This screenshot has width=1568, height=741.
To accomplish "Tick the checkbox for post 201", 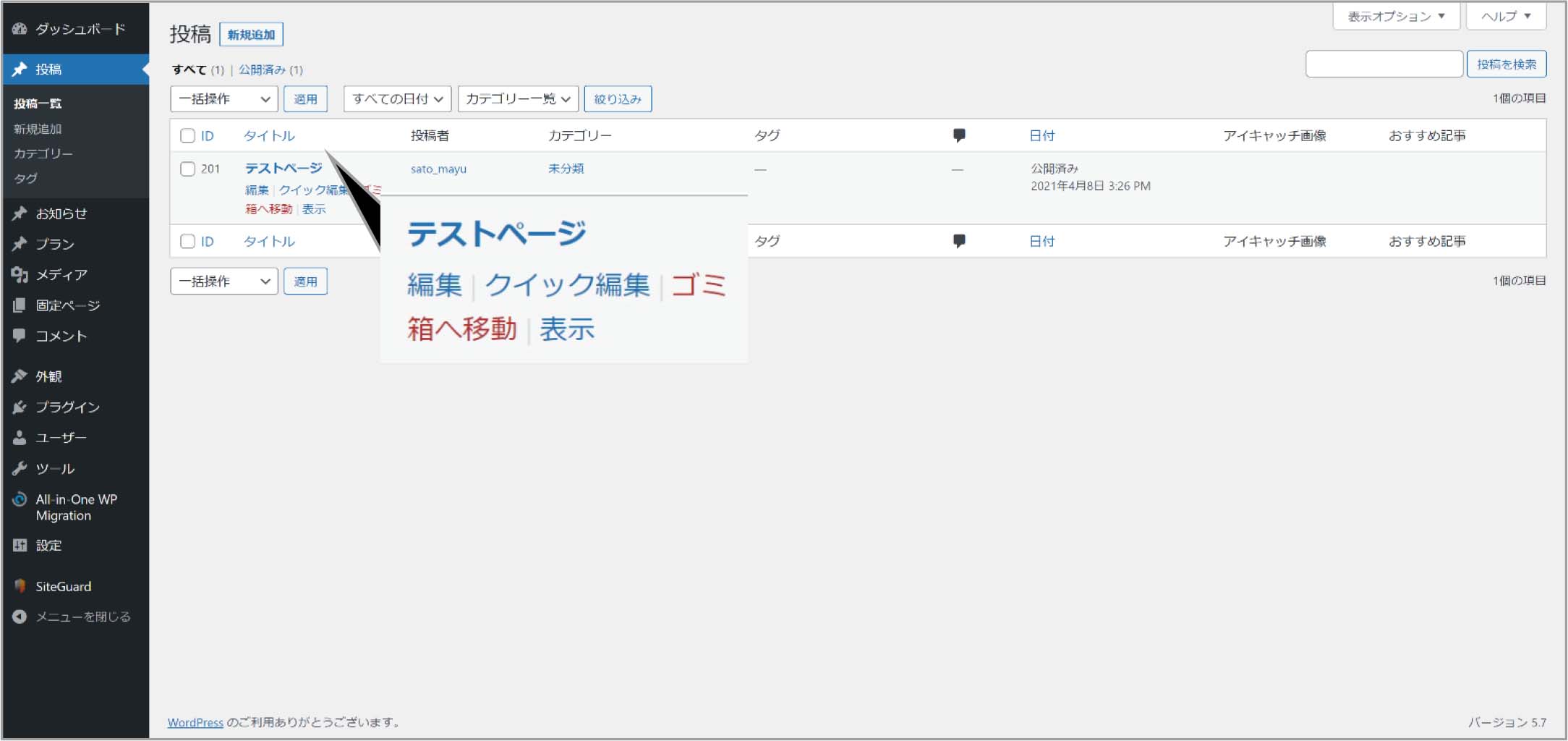I will click(188, 169).
